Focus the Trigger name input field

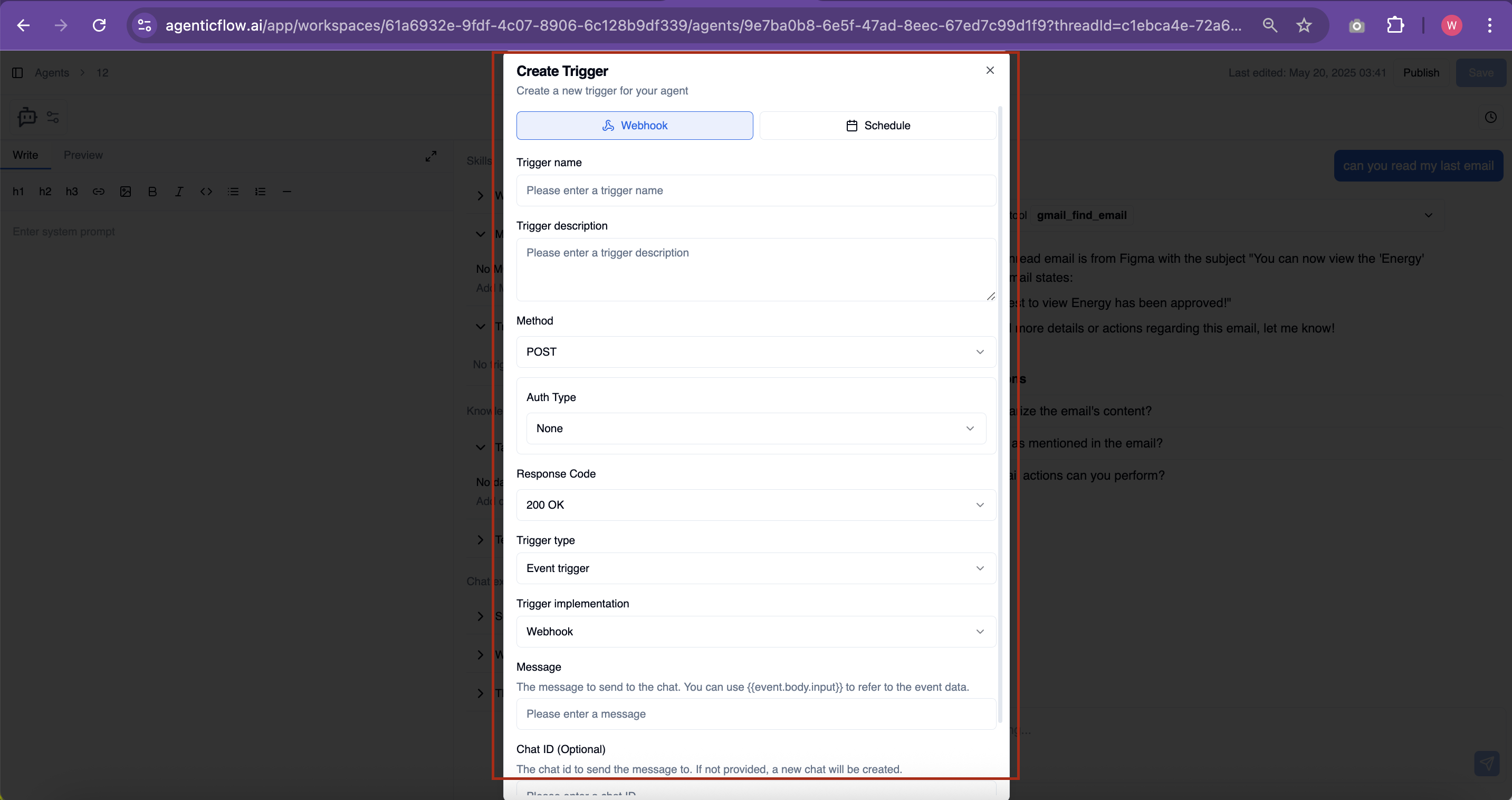756,191
